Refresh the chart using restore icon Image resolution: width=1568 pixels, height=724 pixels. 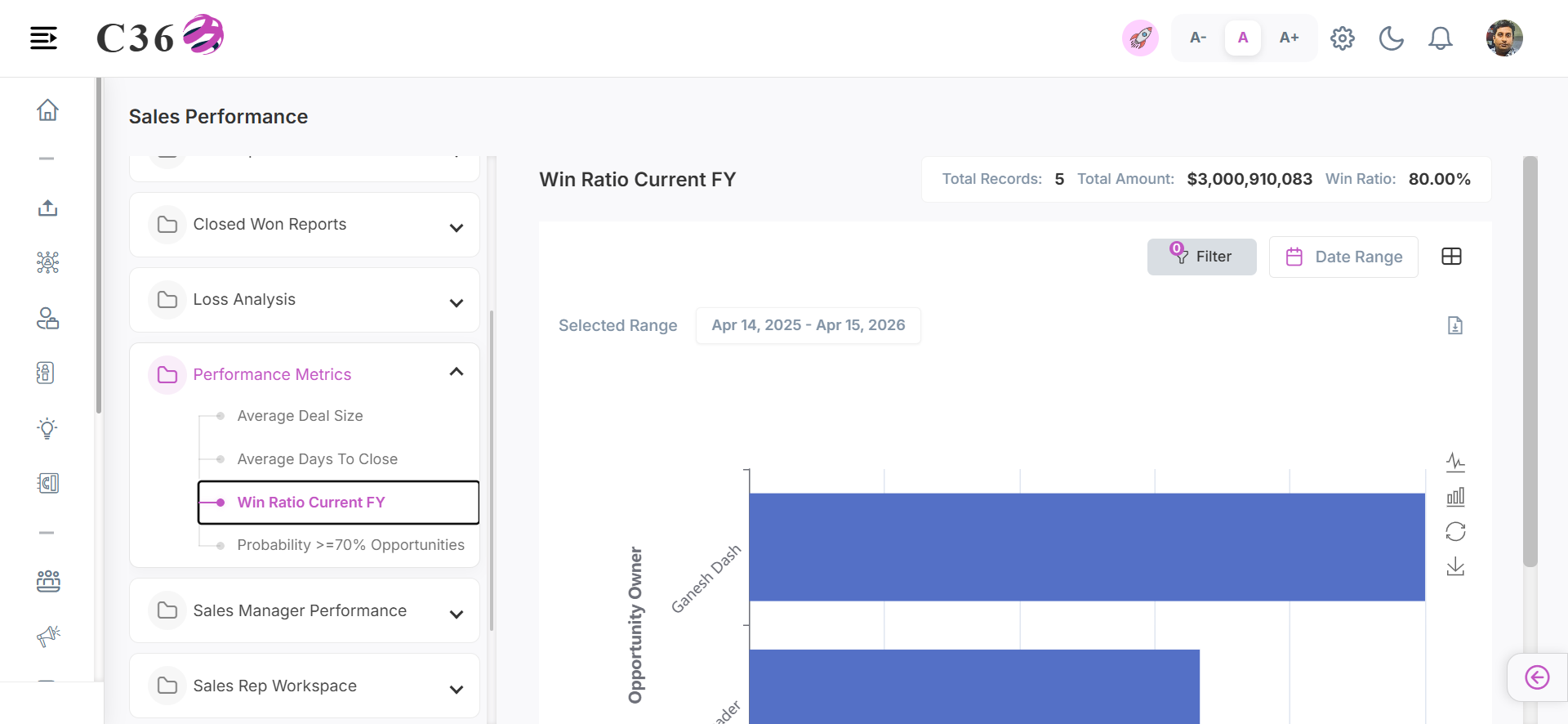(x=1455, y=532)
